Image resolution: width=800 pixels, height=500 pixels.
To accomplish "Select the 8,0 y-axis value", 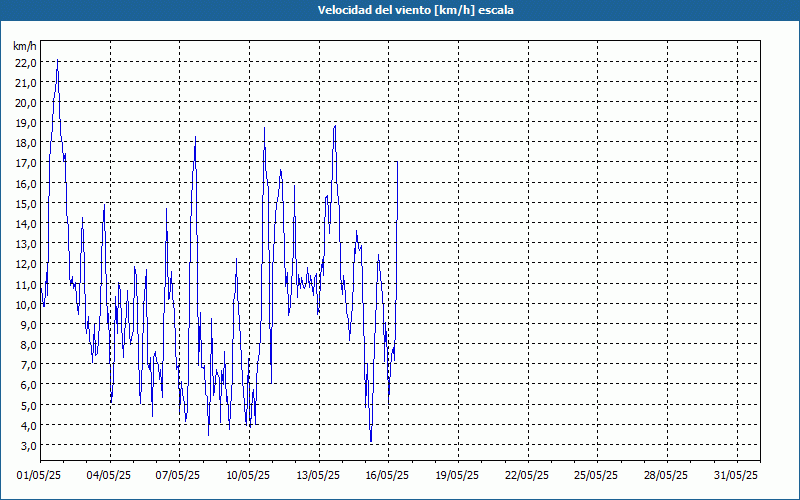I will click(29, 345).
